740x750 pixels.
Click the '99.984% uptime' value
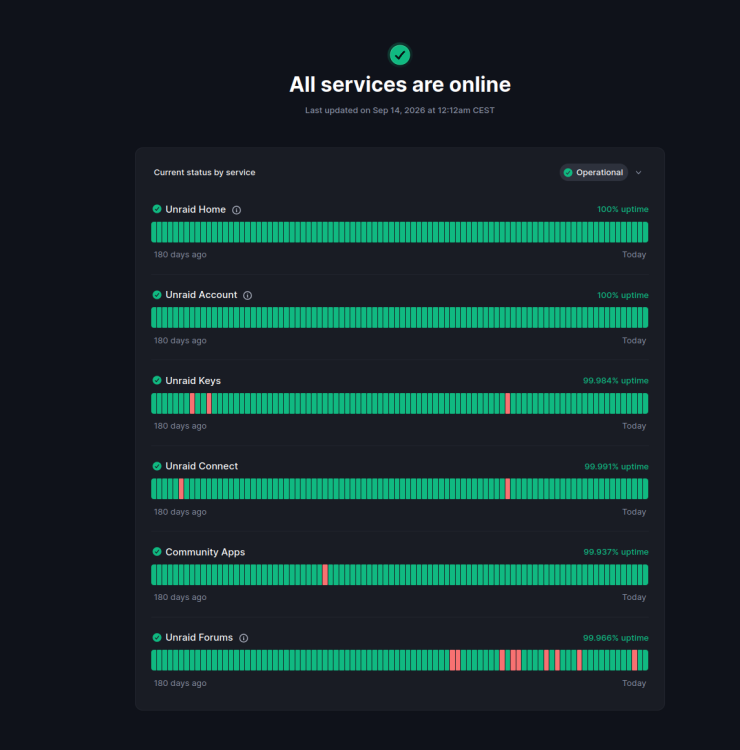coord(616,381)
